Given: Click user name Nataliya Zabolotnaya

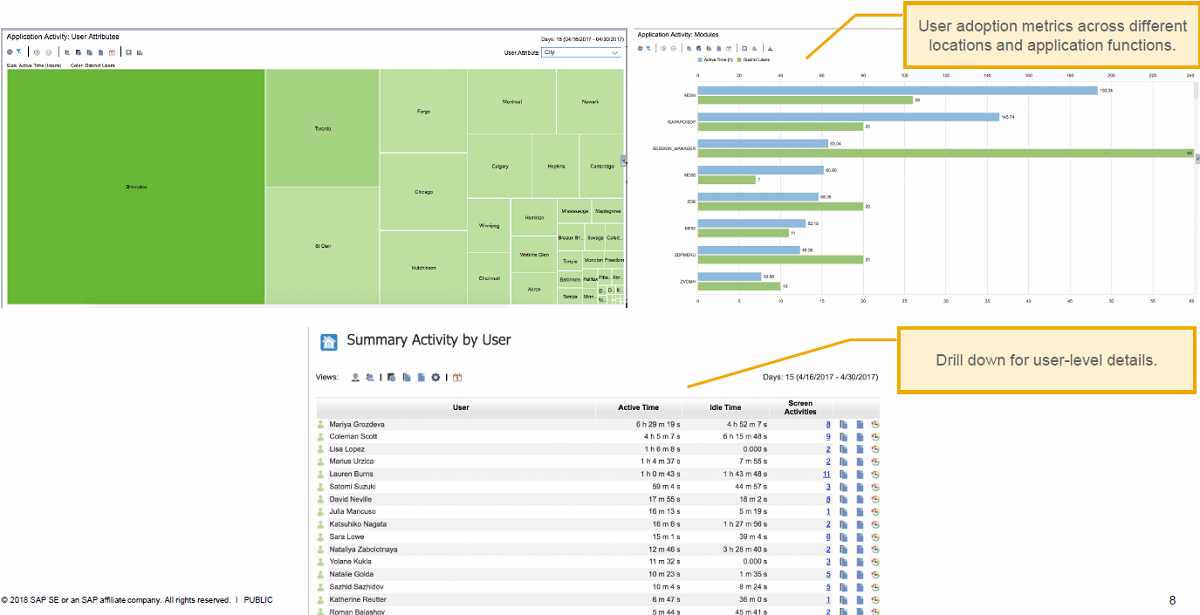Looking at the screenshot, I should (x=363, y=549).
